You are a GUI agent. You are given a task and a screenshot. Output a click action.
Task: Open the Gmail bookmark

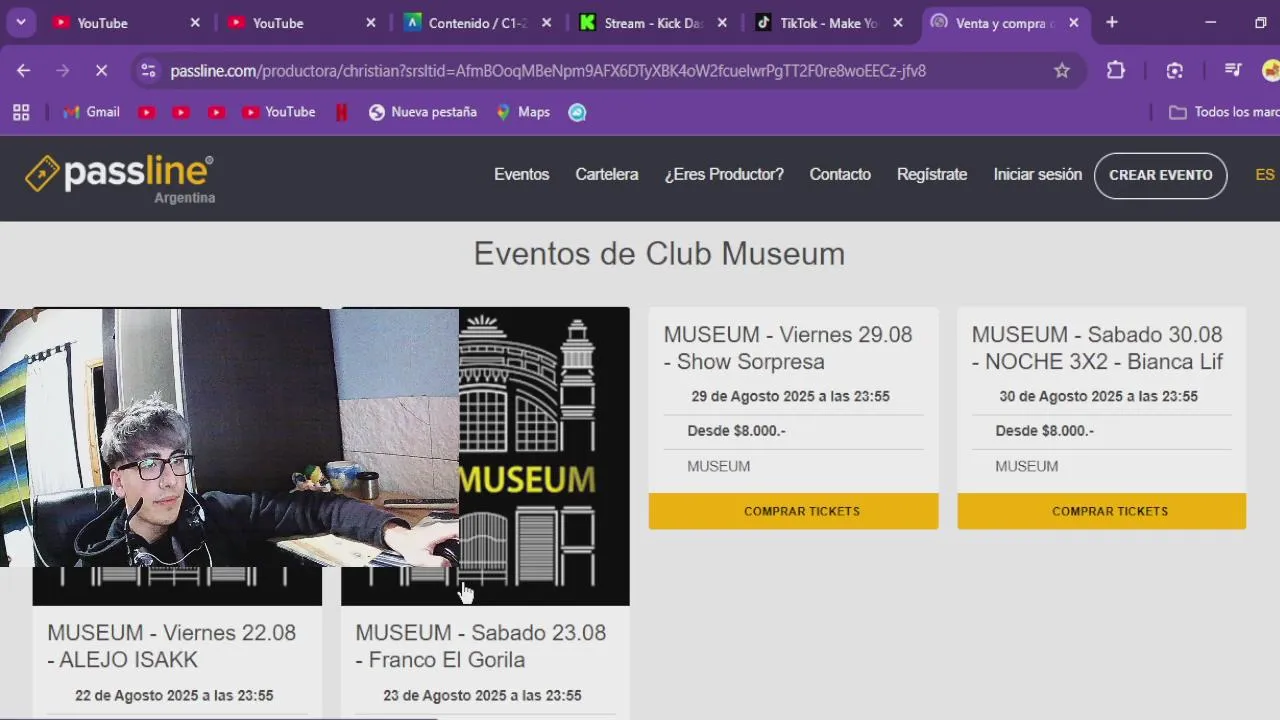91,112
